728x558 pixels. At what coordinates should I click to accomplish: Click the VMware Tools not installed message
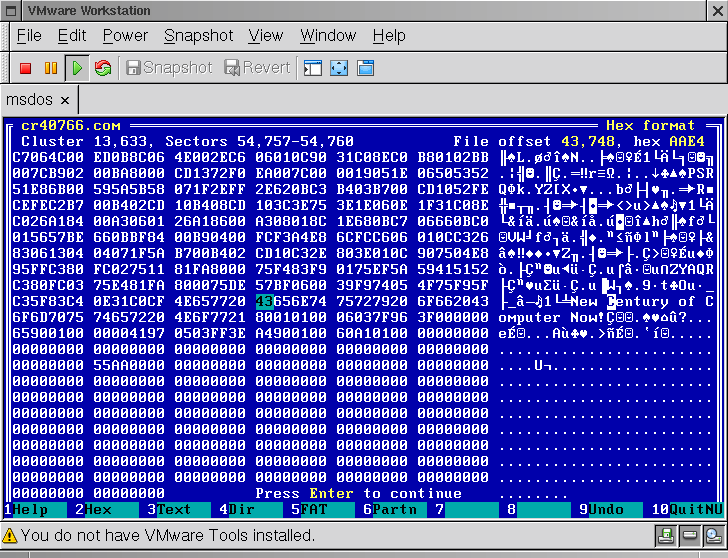(168, 536)
